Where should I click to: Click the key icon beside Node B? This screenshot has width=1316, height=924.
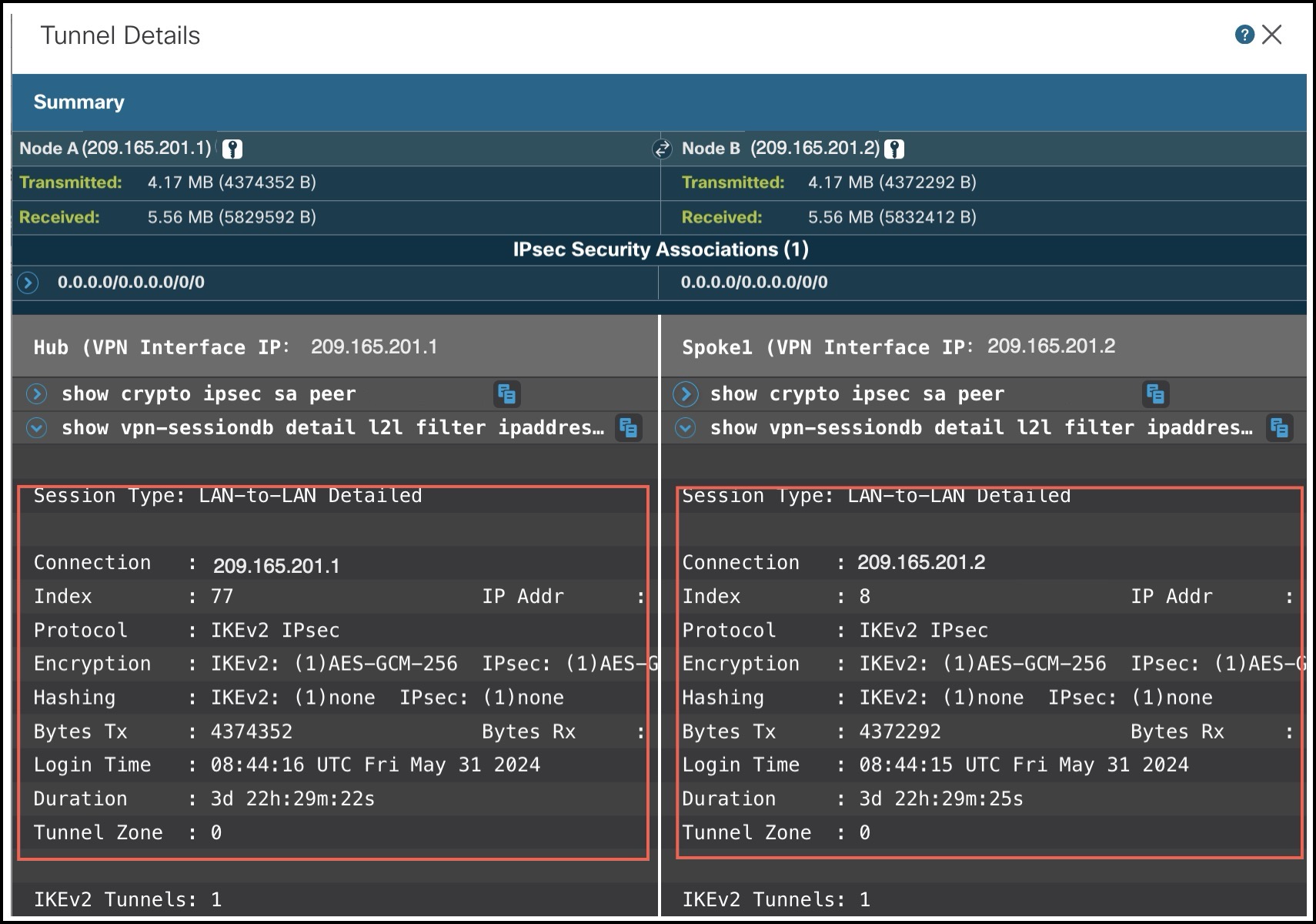pos(893,149)
